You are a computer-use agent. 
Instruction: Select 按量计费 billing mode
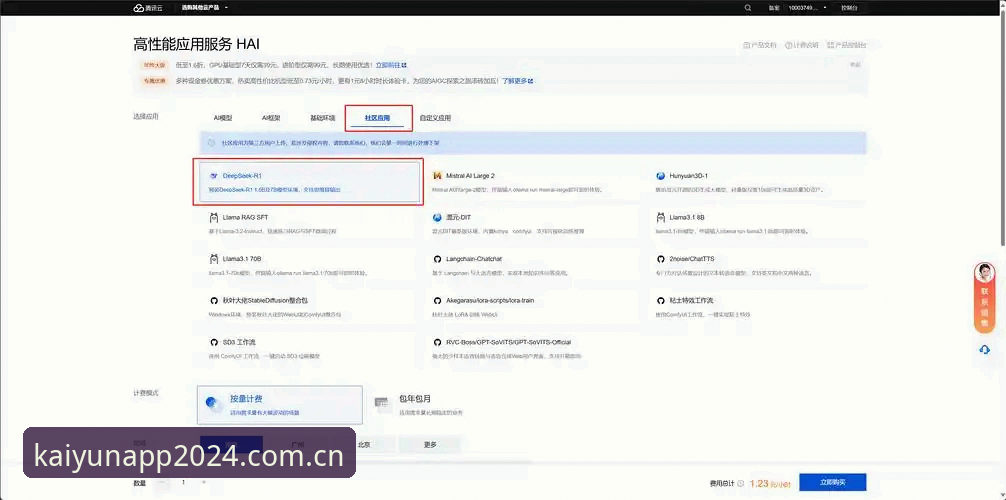(x=280, y=405)
